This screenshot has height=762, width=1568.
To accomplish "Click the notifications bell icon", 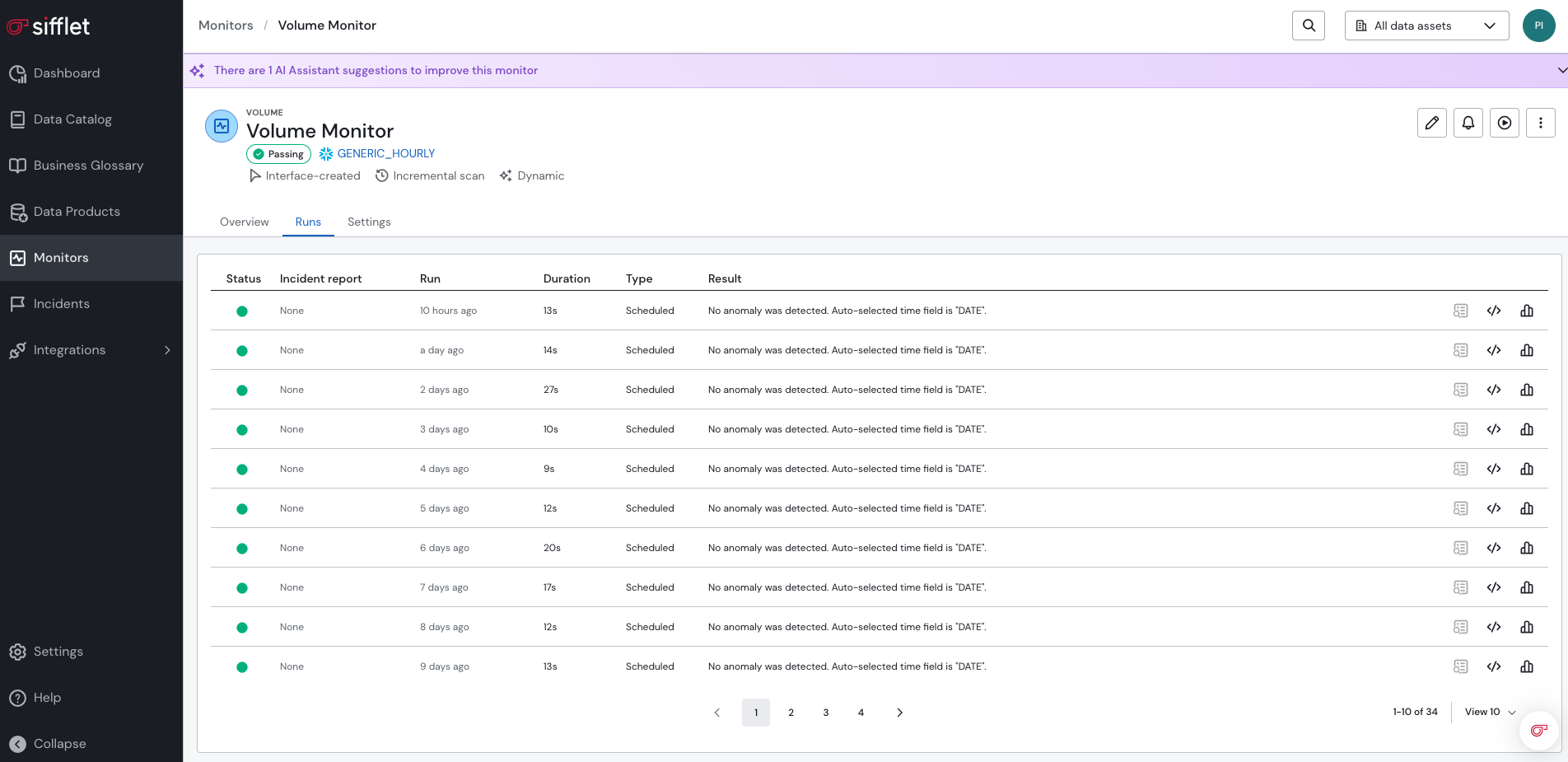I will (x=1468, y=123).
